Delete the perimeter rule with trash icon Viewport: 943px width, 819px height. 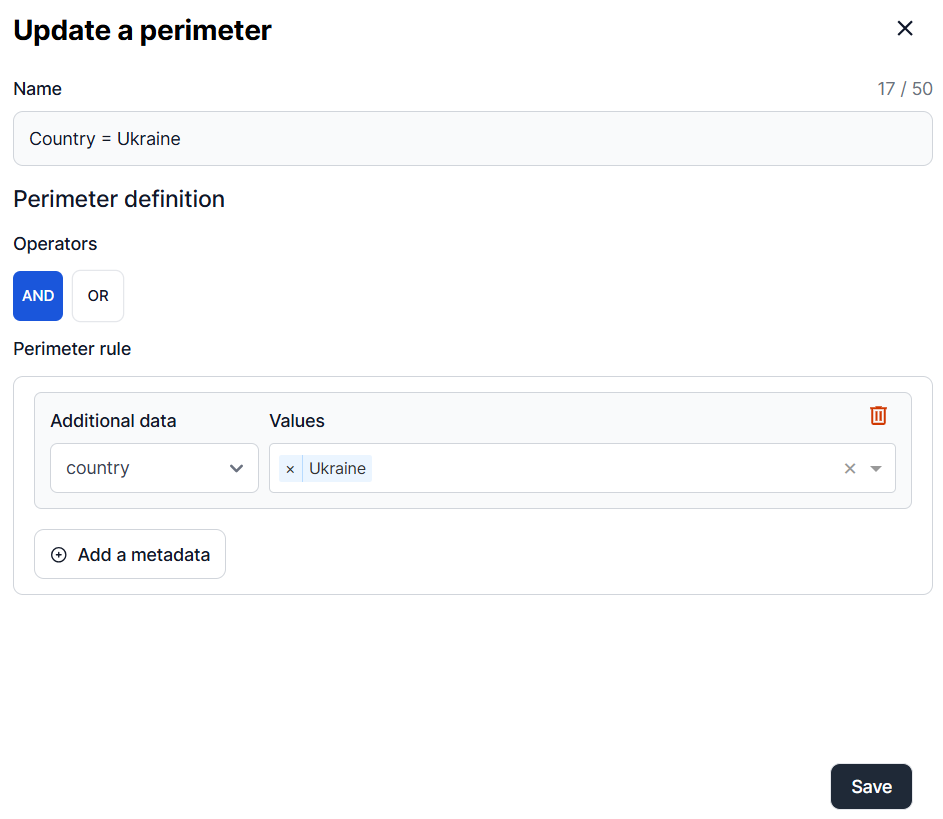click(x=878, y=416)
